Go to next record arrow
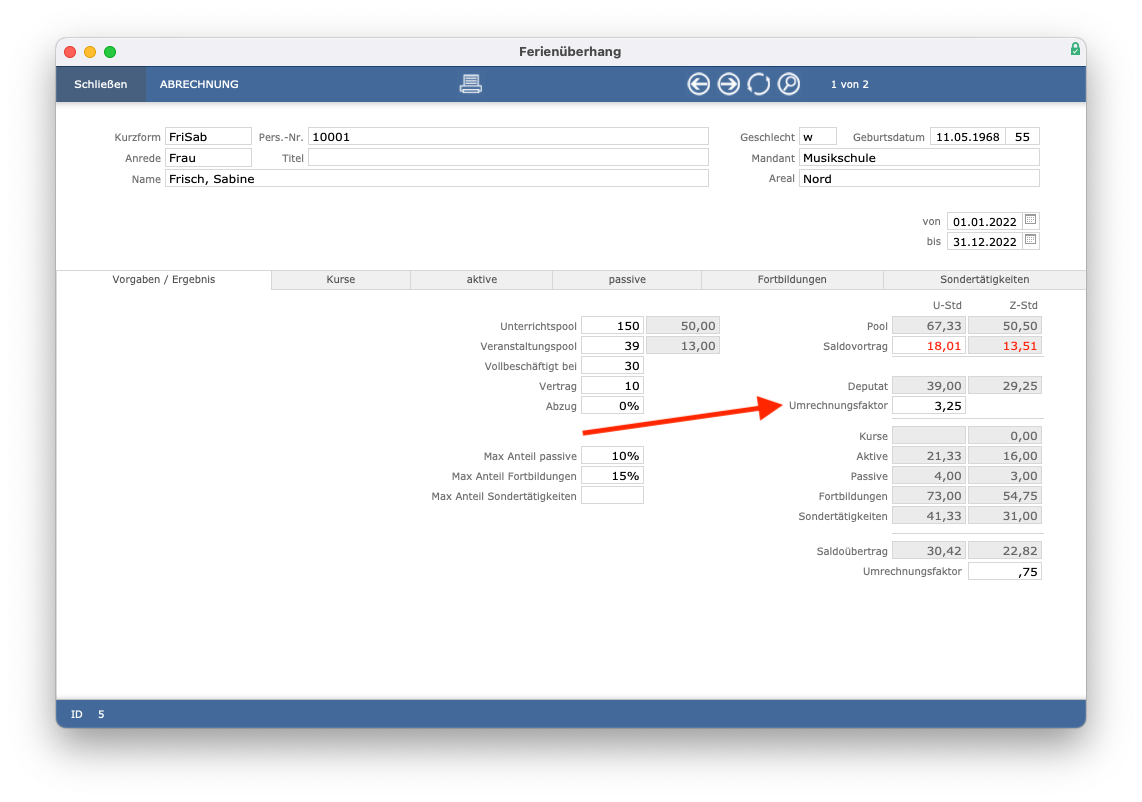The image size is (1142, 802). (x=728, y=84)
